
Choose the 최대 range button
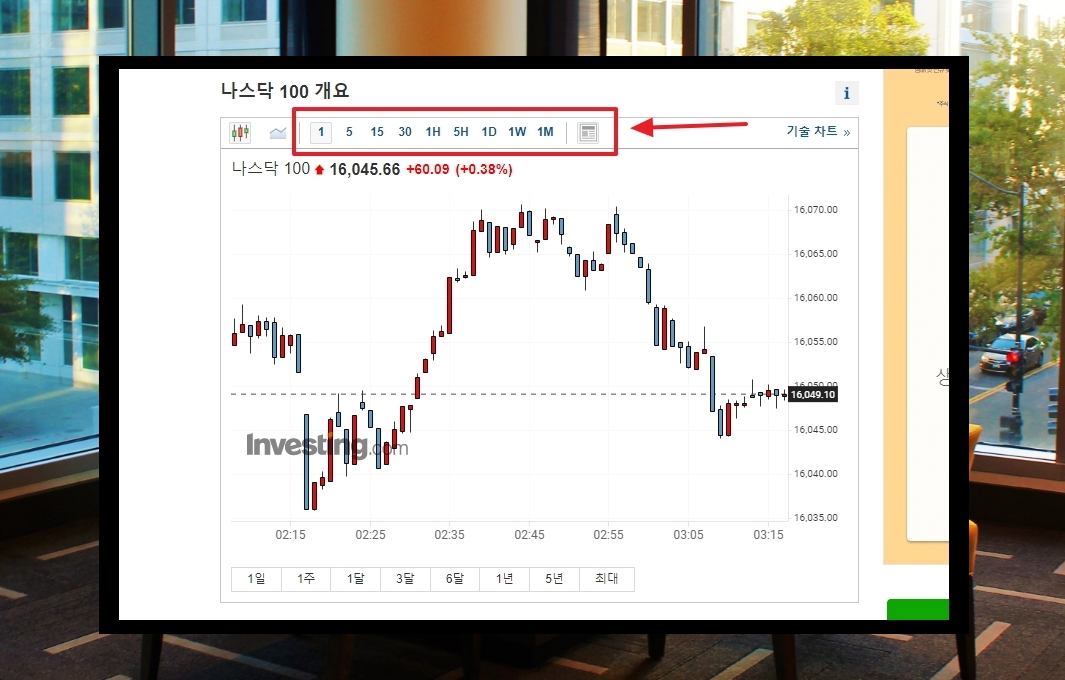[607, 579]
